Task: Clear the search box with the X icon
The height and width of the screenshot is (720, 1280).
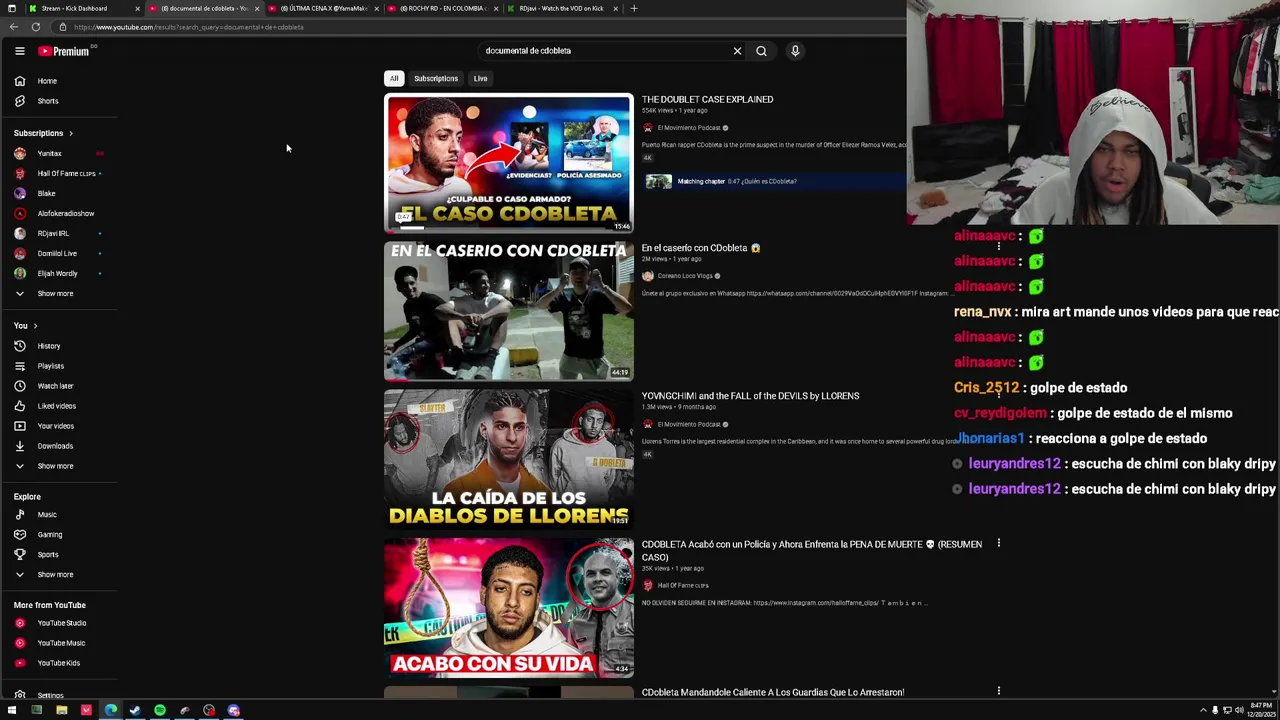Action: point(737,51)
